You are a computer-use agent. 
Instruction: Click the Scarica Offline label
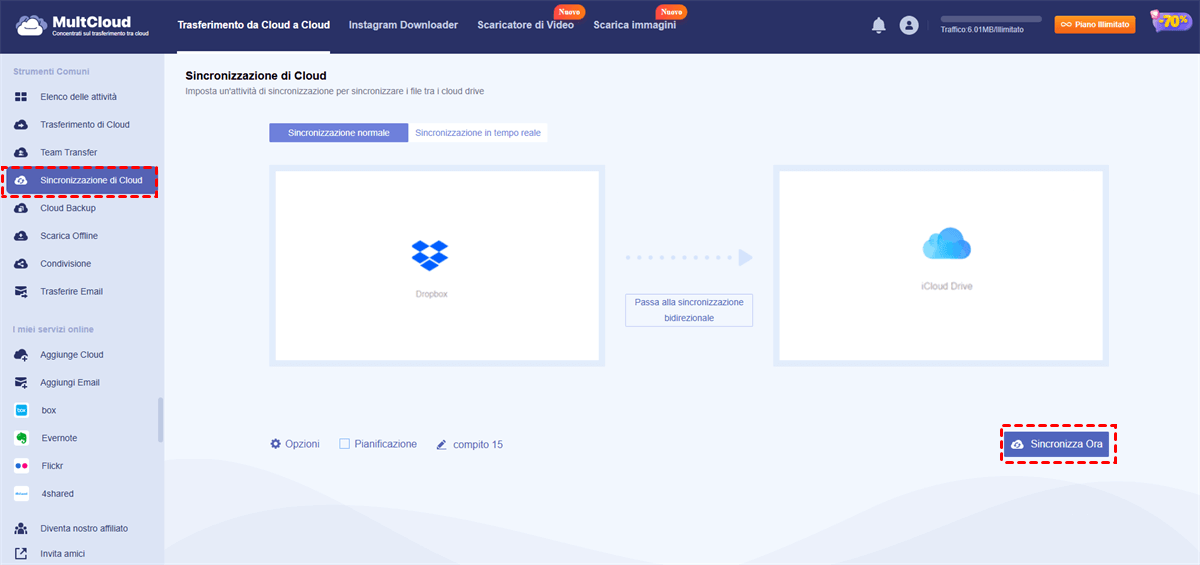tap(69, 236)
